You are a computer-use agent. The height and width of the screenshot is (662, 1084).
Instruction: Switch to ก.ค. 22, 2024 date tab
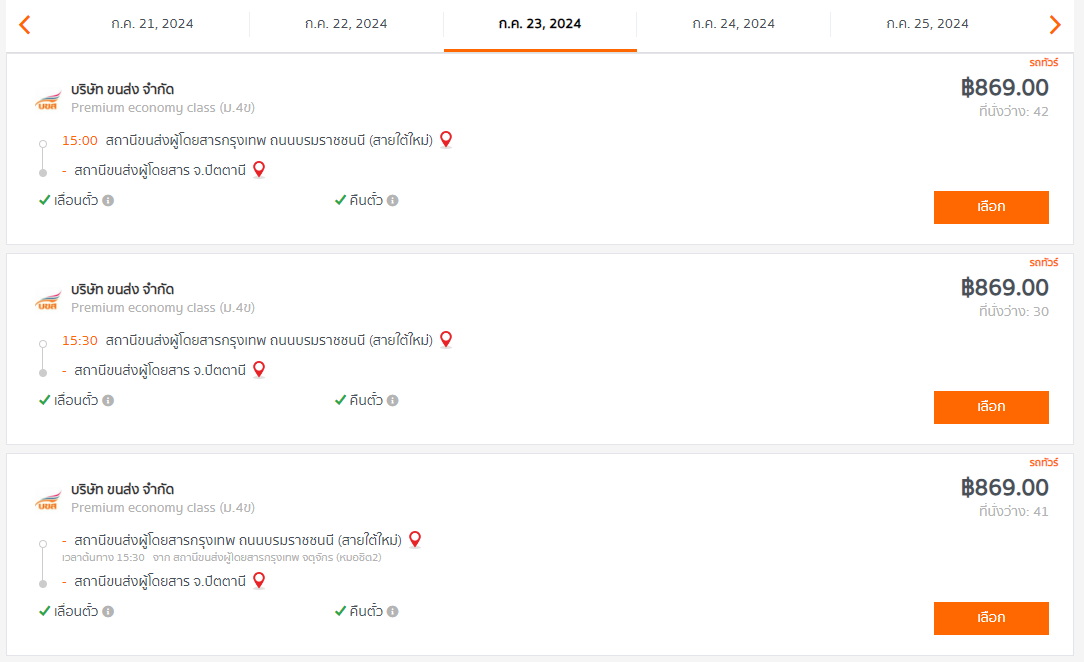(x=346, y=24)
